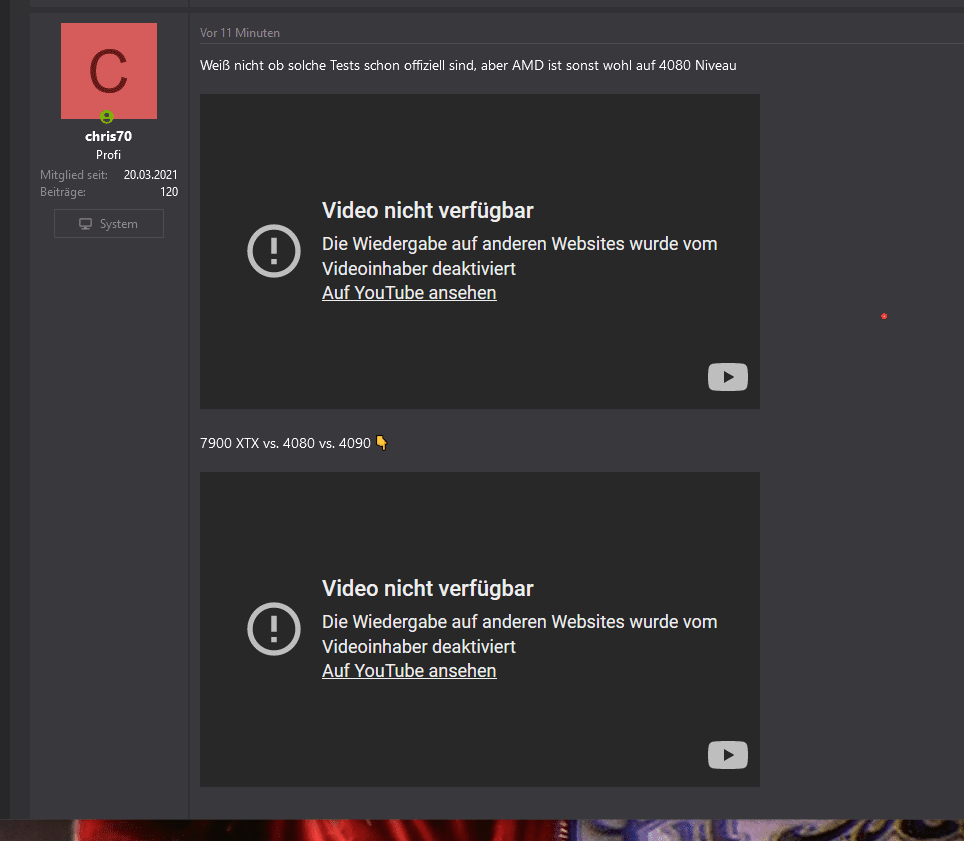Click YouTube logo in second video embed
Image resolution: width=964 pixels, height=841 pixels.
click(728, 755)
